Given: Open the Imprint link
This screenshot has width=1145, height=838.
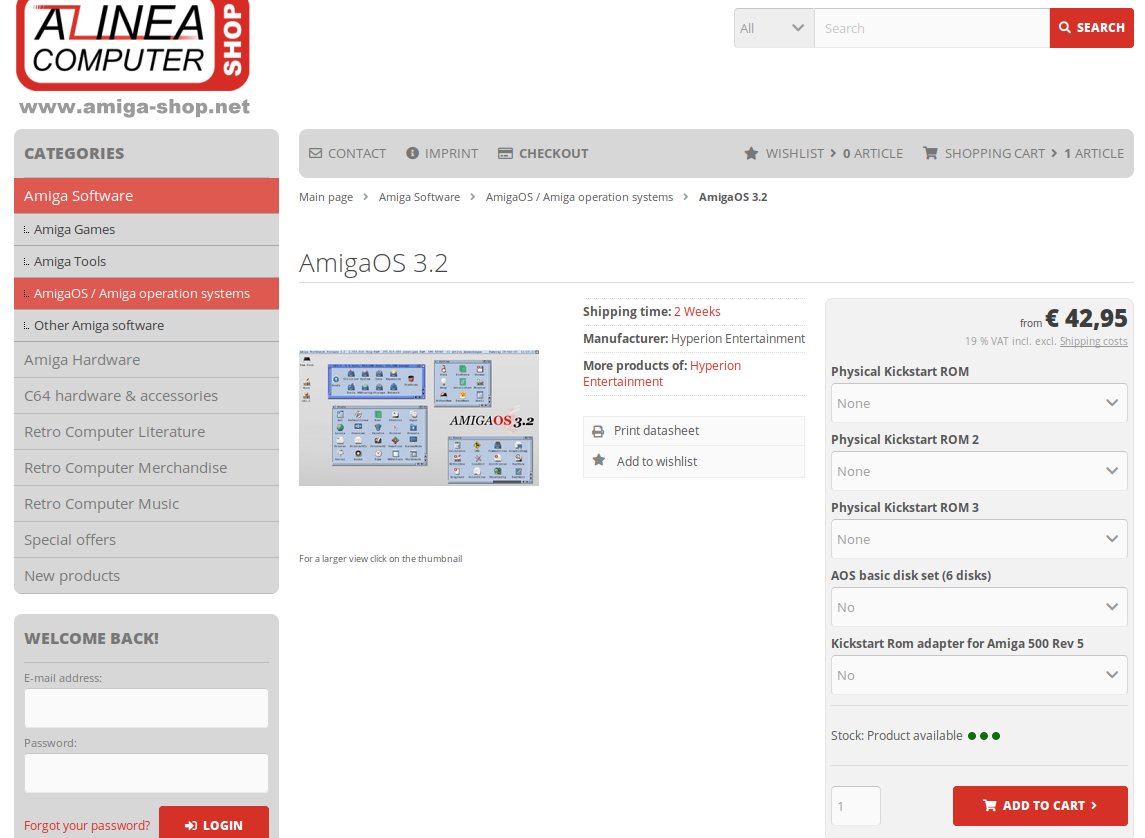Looking at the screenshot, I should pos(442,153).
